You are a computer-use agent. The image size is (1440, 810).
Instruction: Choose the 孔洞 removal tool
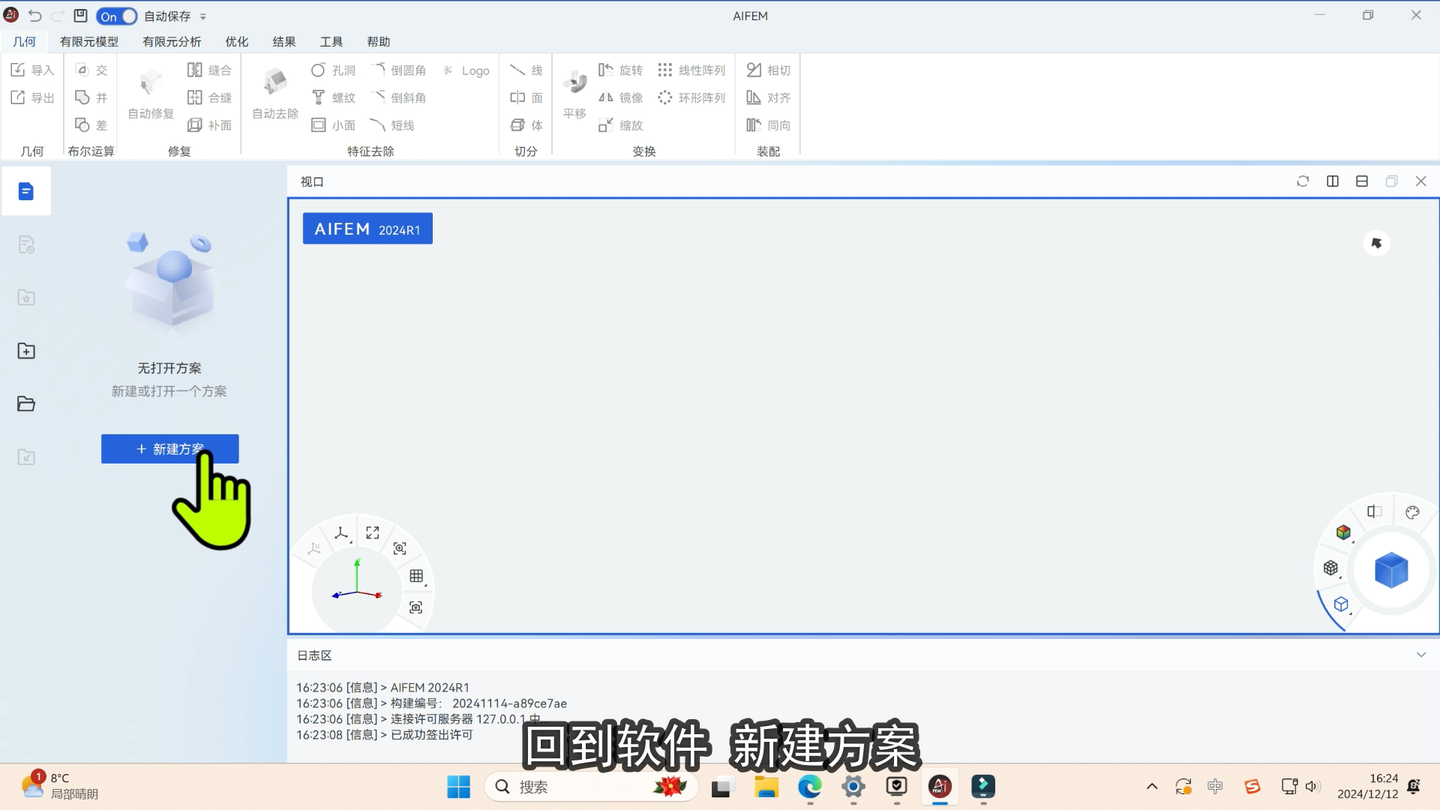tap(333, 70)
